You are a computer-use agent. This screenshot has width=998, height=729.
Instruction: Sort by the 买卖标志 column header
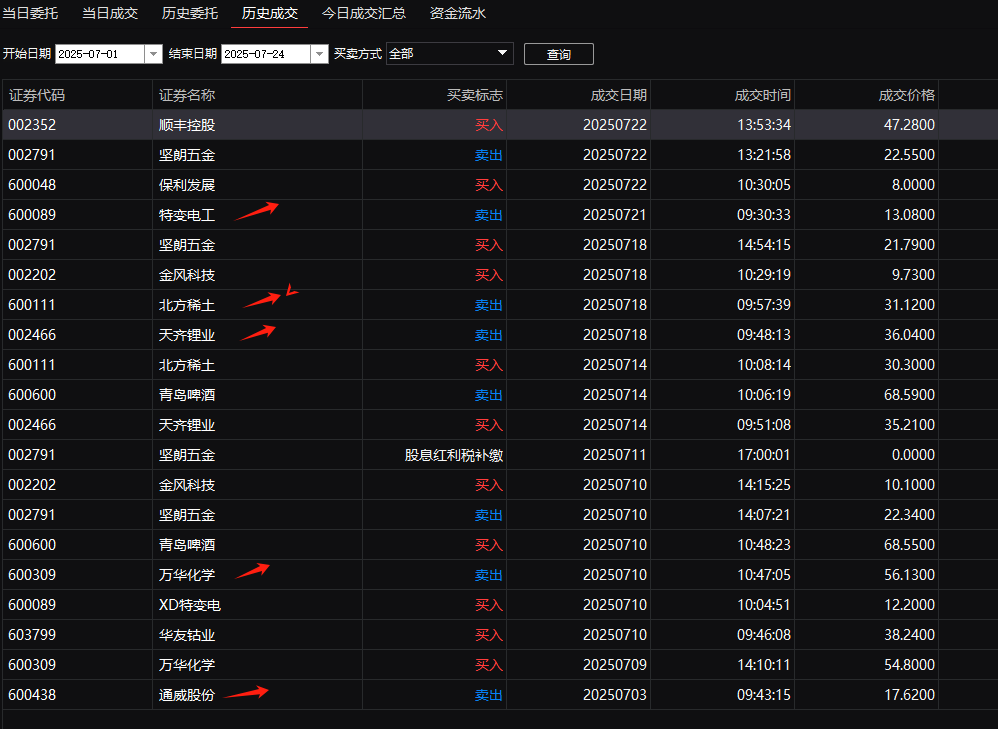[435, 96]
